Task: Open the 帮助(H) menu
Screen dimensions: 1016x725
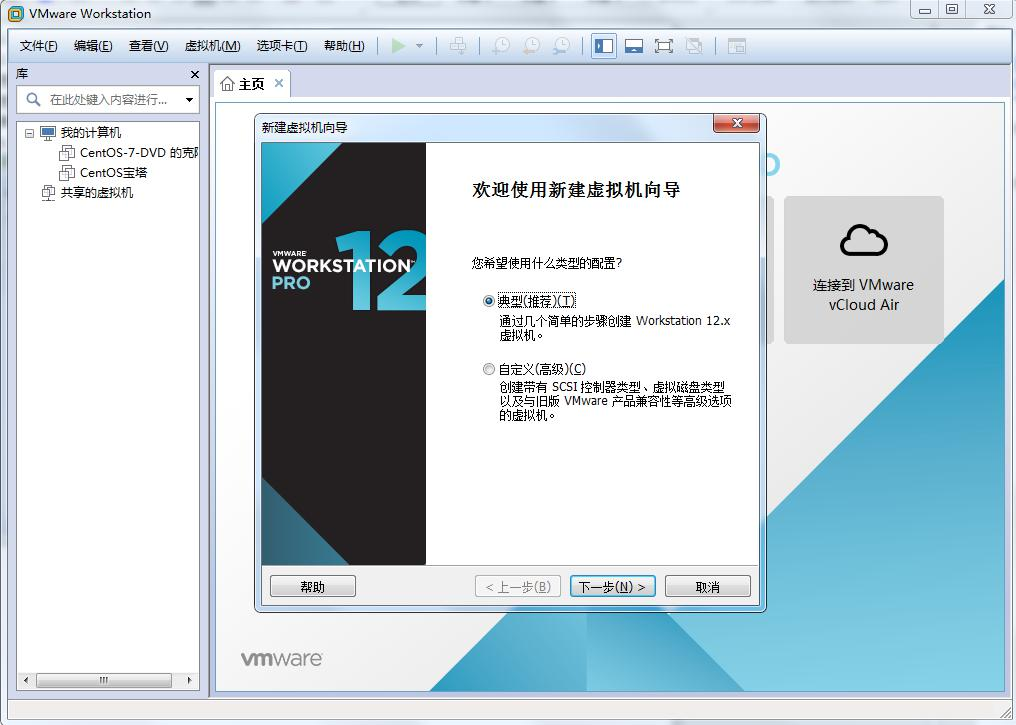Action: [x=344, y=46]
